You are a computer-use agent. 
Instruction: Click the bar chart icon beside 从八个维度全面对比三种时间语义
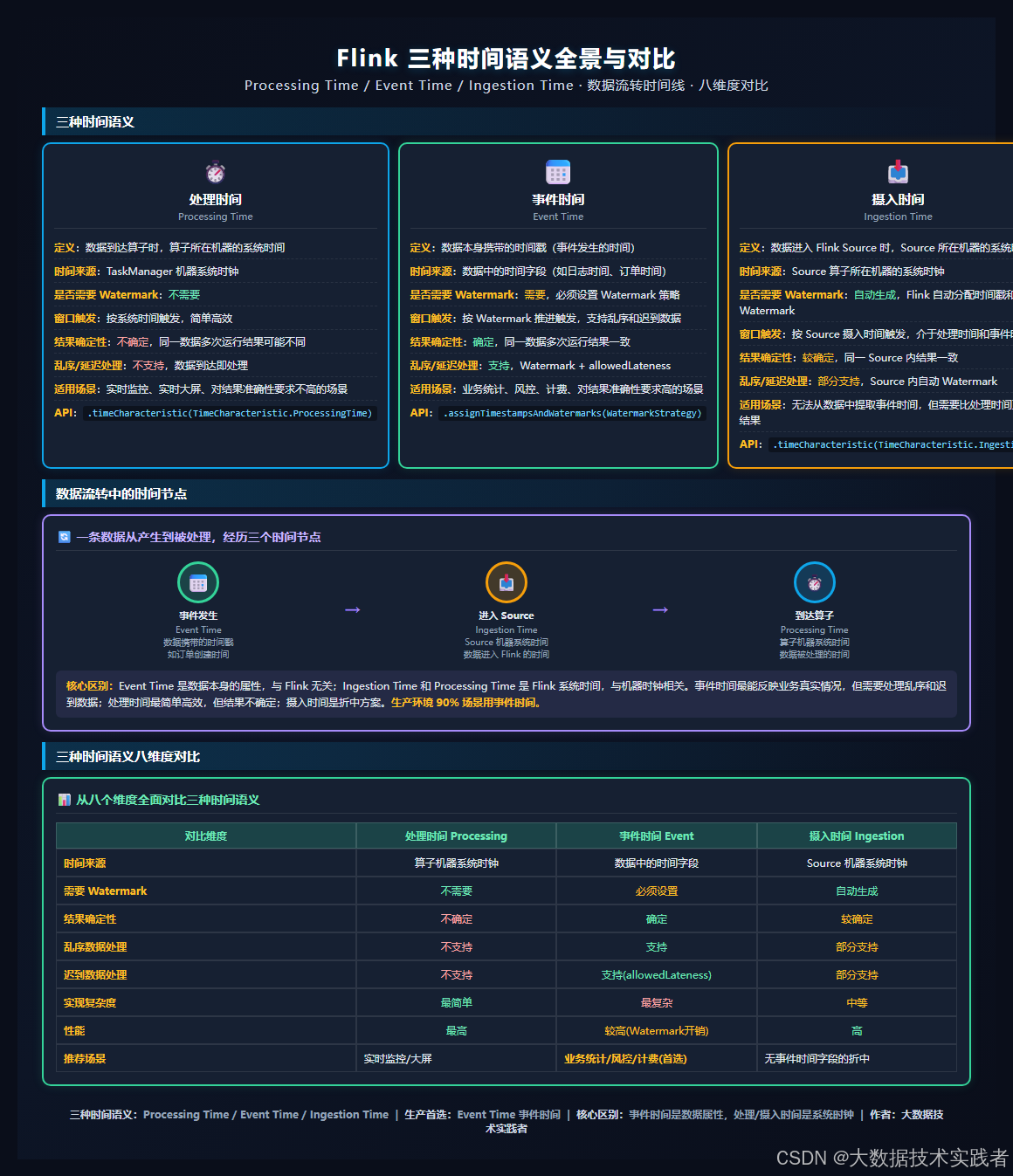tap(64, 800)
